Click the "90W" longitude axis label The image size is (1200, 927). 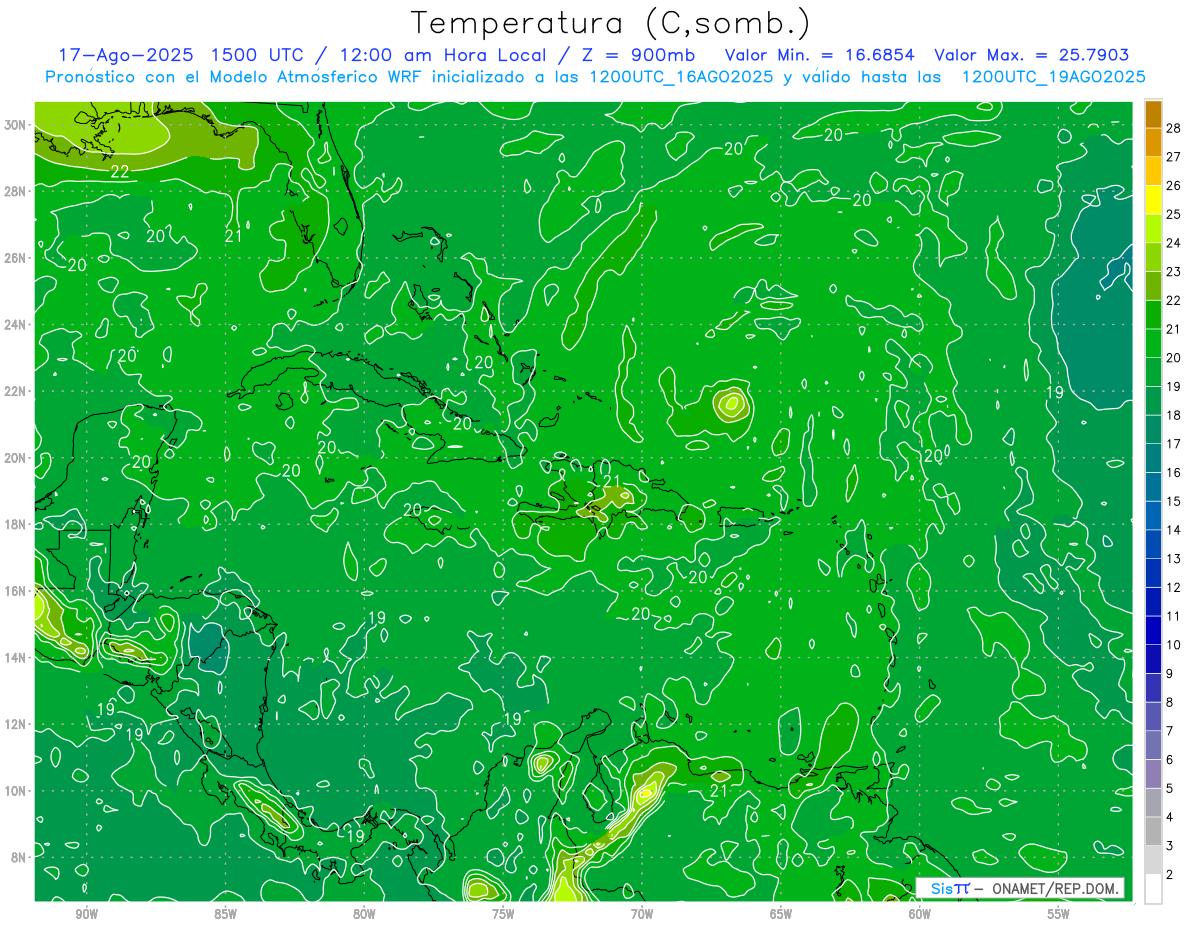point(87,915)
